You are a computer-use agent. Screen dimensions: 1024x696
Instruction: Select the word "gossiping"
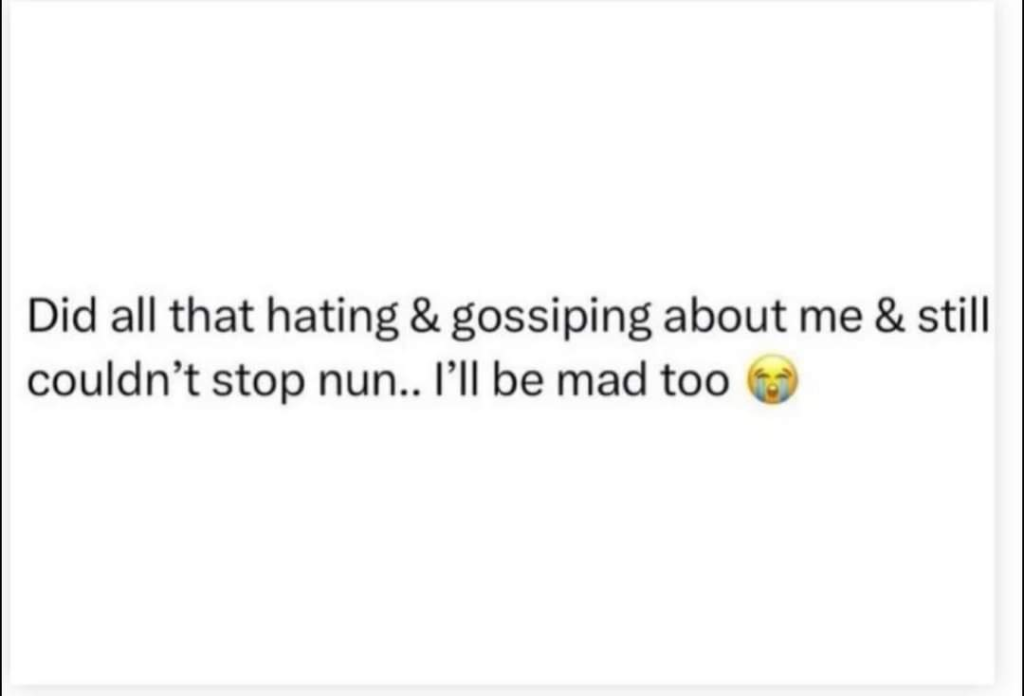point(551,319)
